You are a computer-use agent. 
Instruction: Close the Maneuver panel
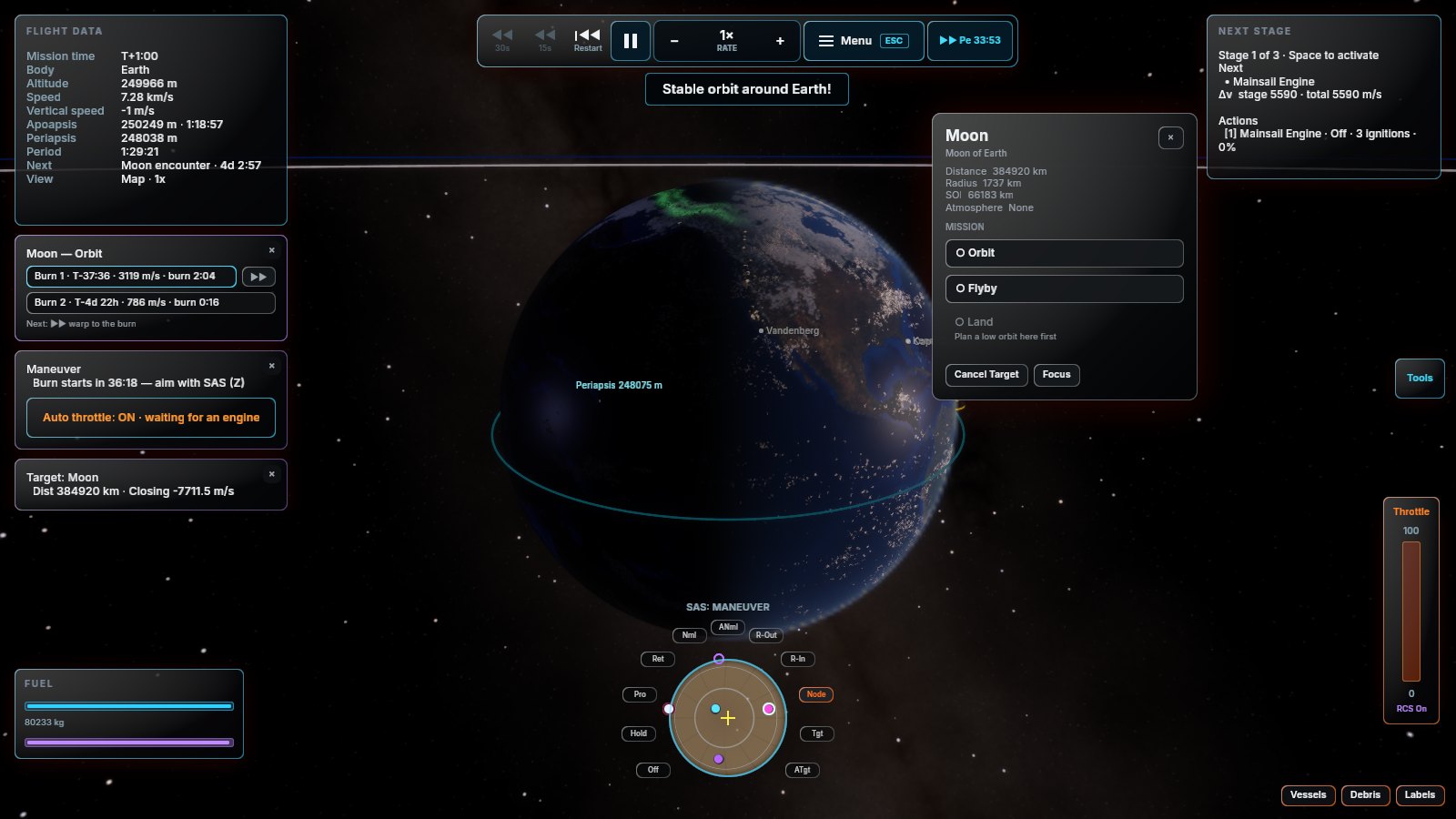click(271, 366)
